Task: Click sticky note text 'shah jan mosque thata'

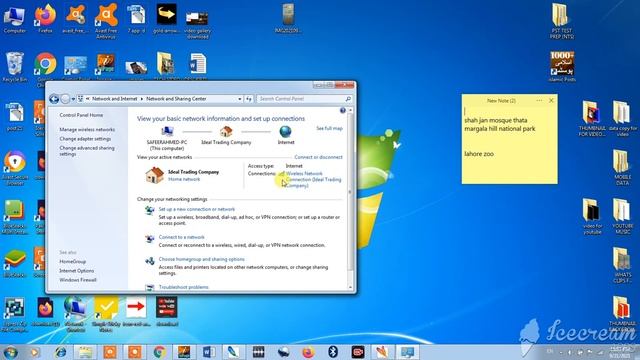Action: [x=496, y=120]
